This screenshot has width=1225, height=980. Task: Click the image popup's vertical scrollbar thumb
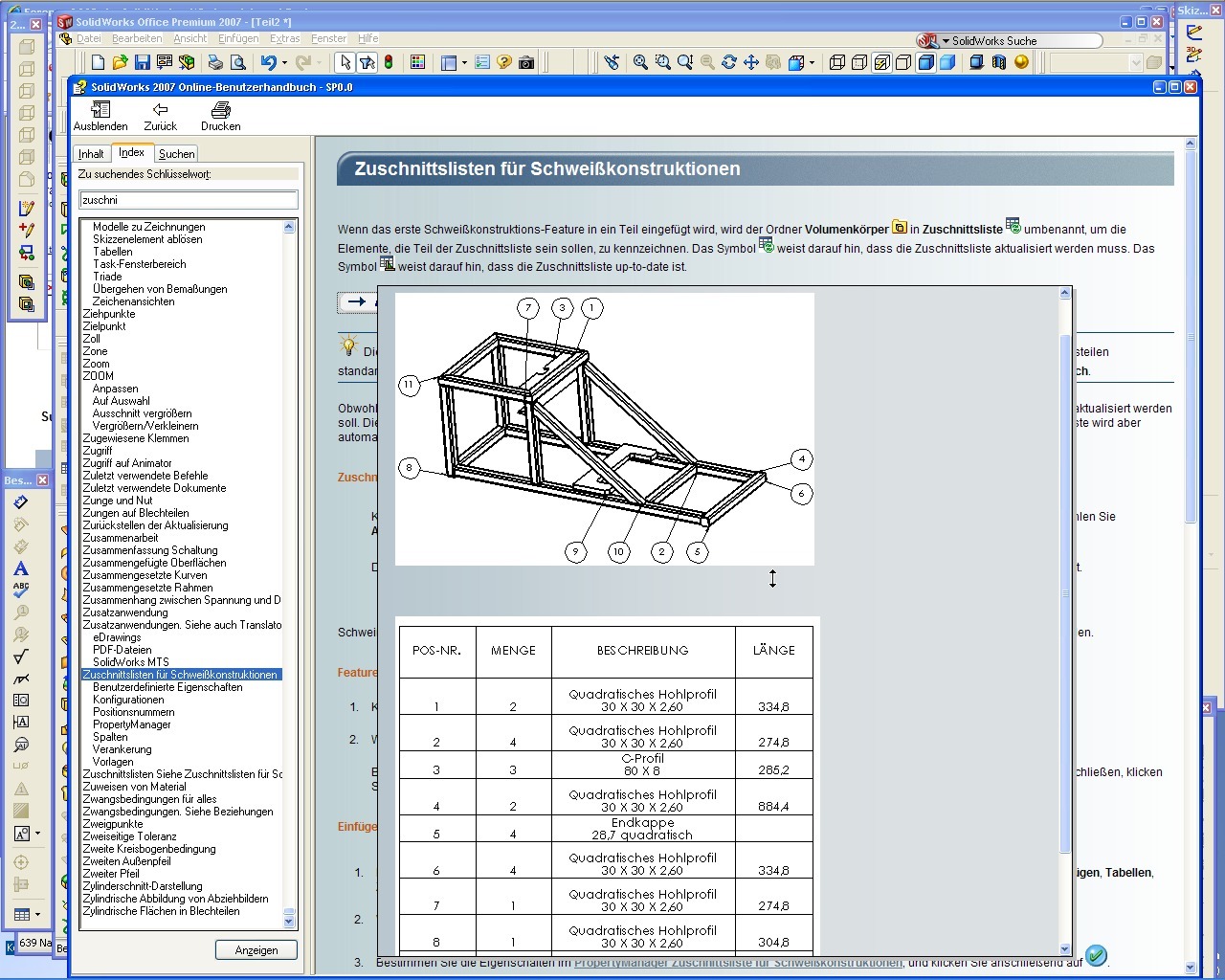1065,593
